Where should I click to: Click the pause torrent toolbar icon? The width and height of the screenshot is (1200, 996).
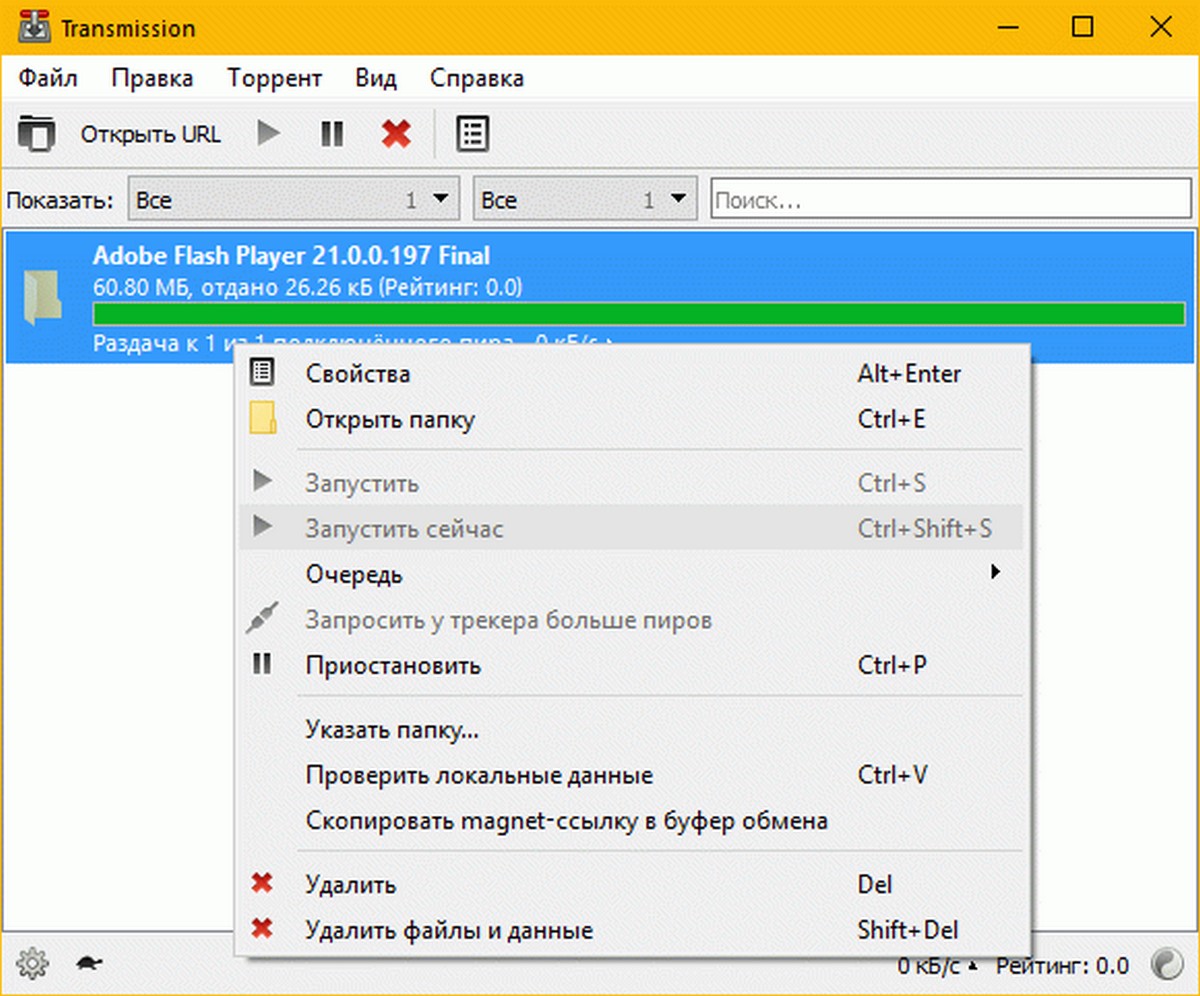[332, 134]
